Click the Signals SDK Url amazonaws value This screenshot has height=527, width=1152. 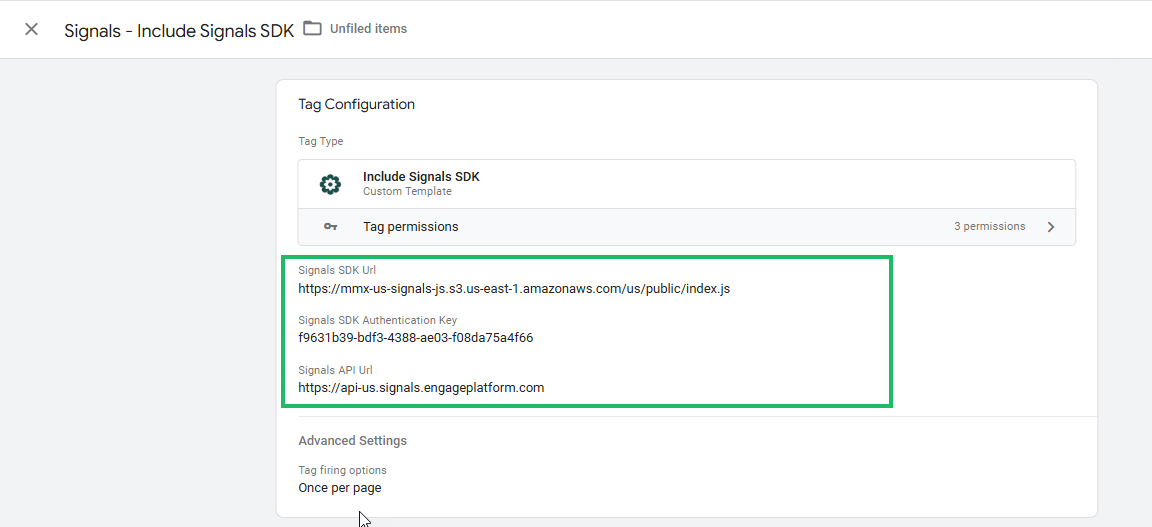514,289
